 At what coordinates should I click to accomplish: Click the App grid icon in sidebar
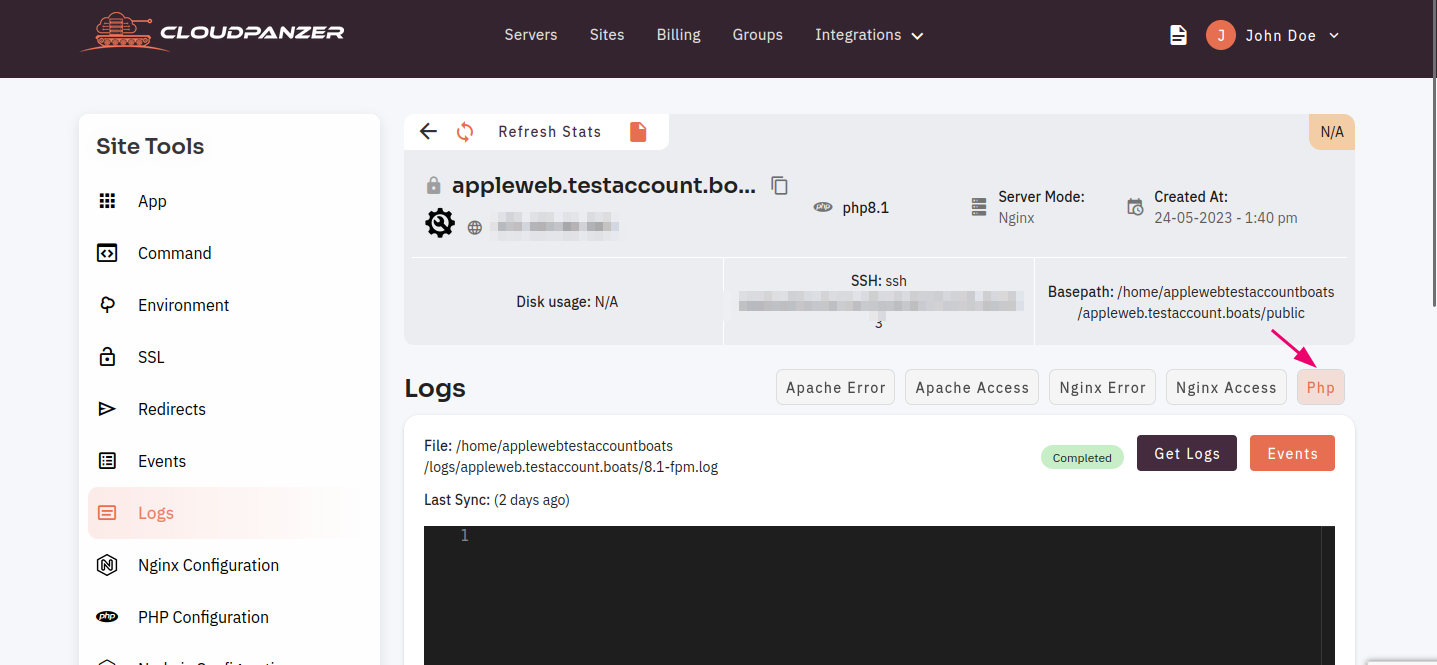pos(107,201)
